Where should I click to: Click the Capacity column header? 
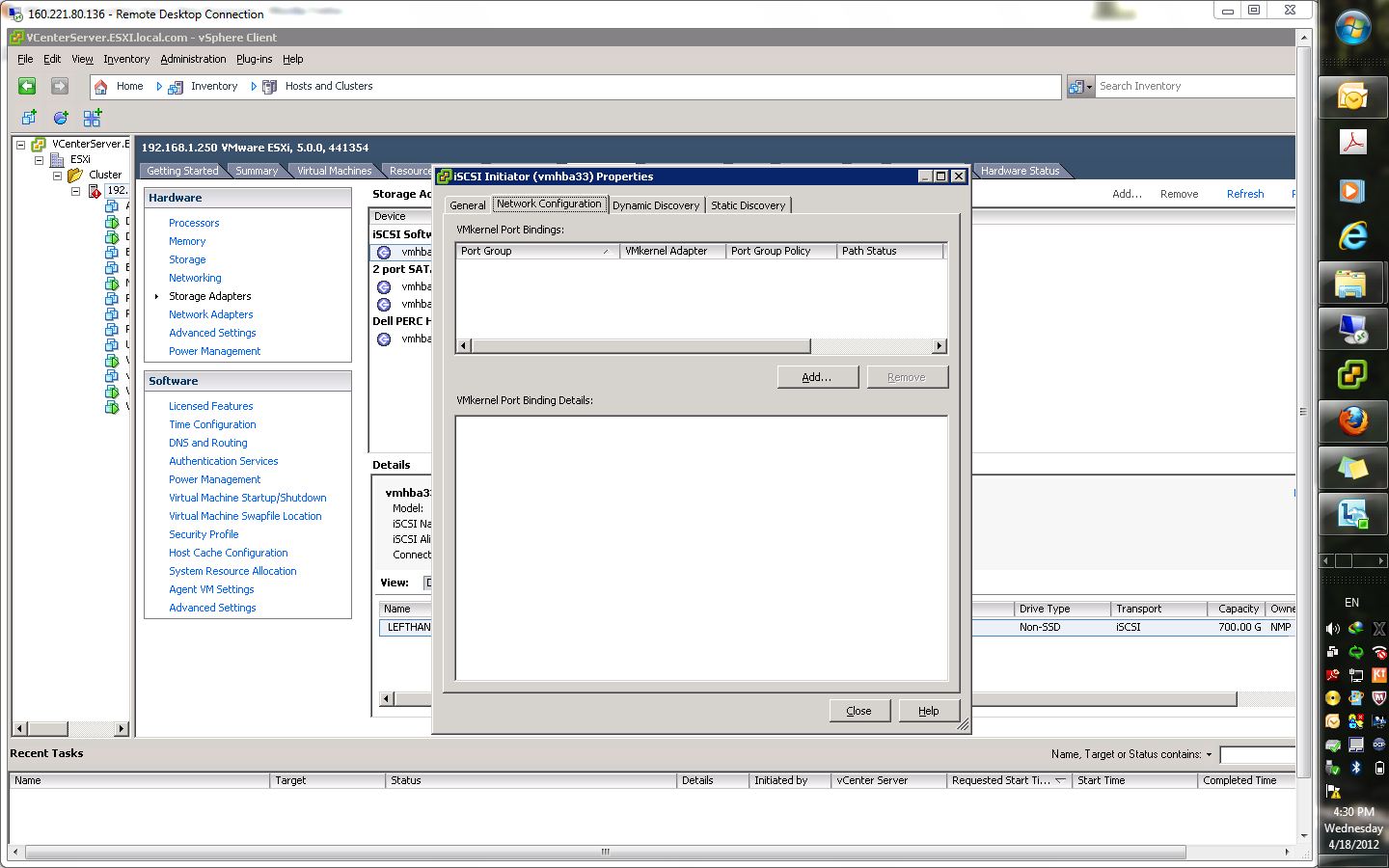pyautogui.click(x=1237, y=609)
